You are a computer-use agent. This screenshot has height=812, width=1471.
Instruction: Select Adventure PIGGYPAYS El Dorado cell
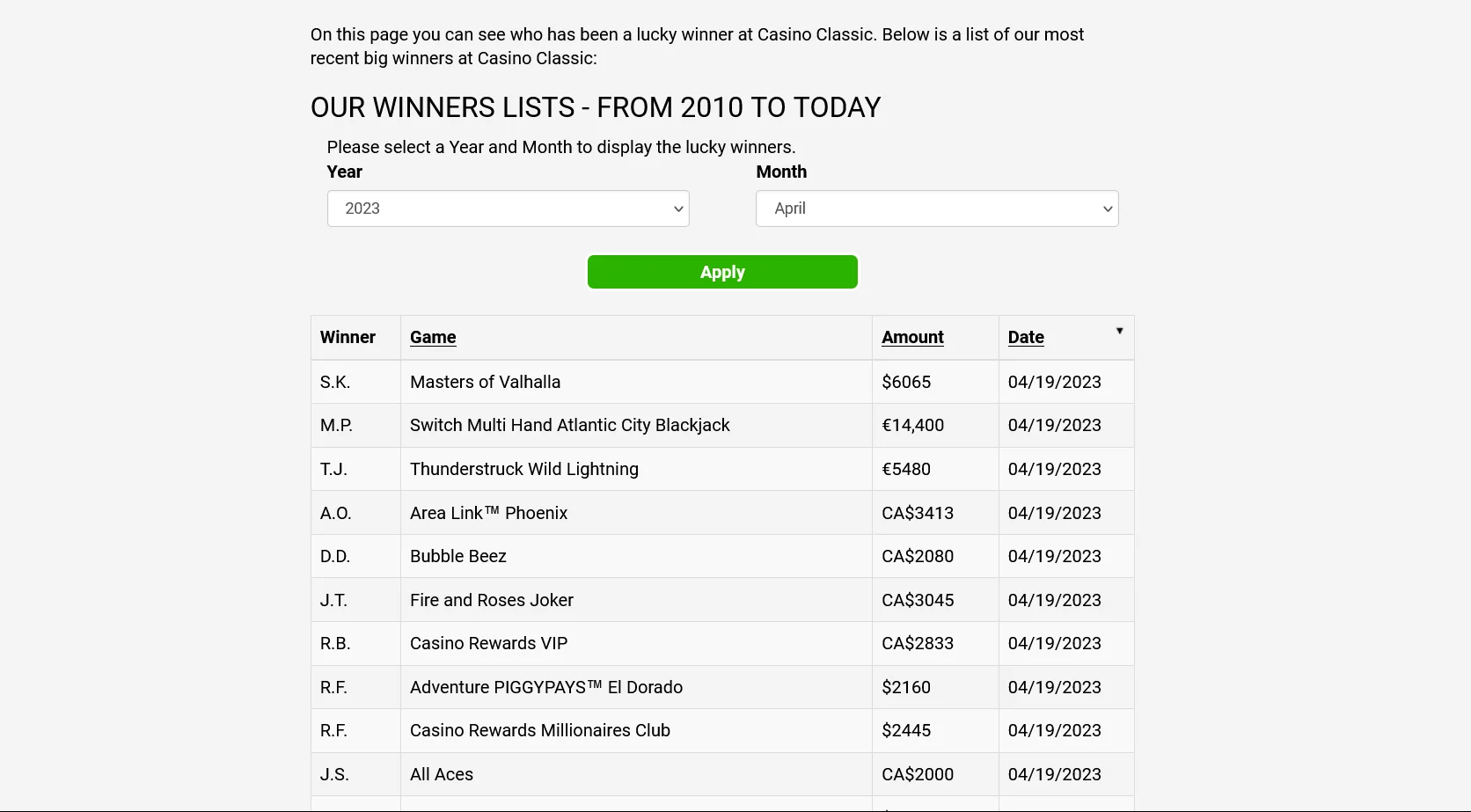636,687
